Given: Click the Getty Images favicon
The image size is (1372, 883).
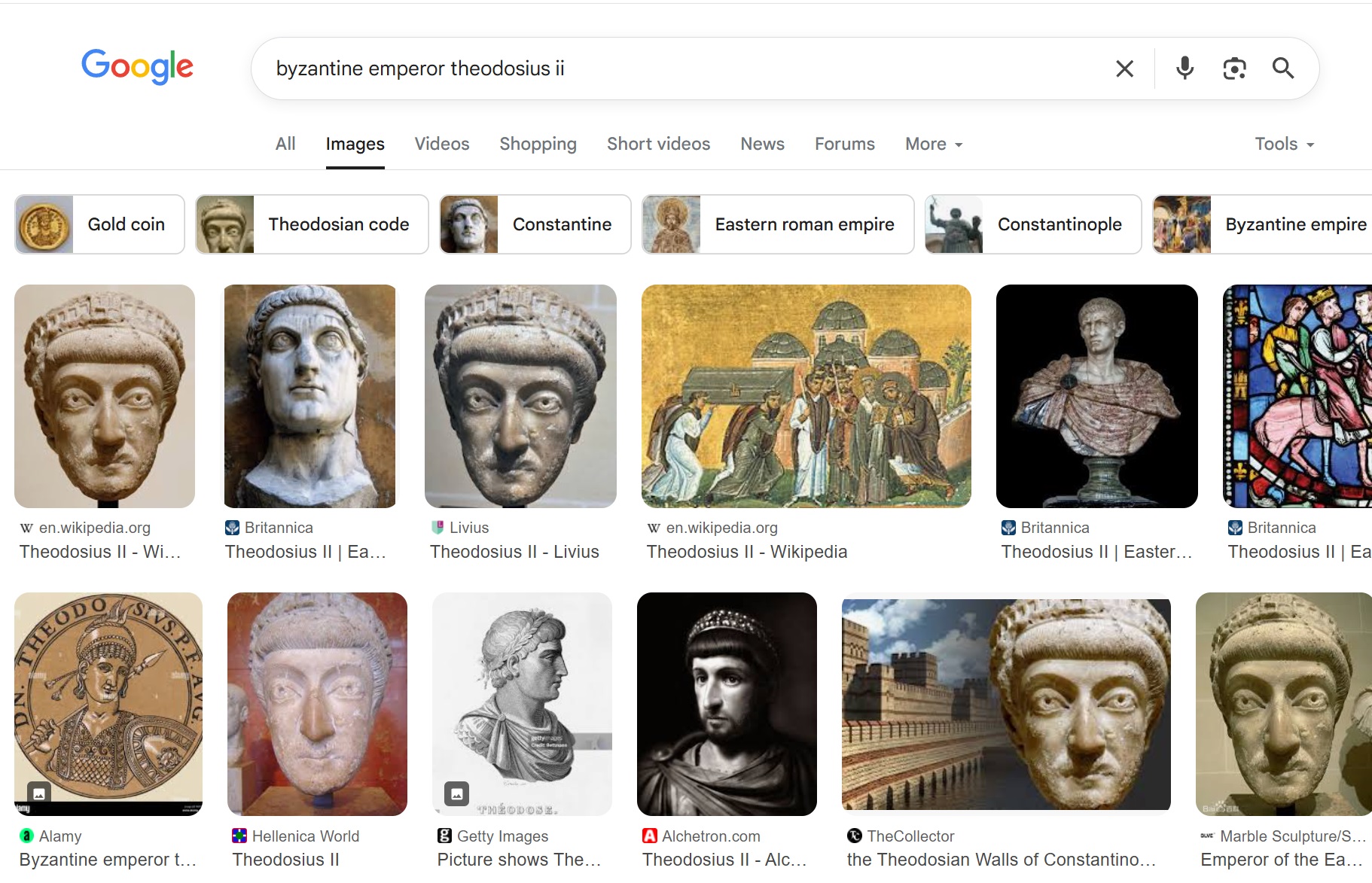Looking at the screenshot, I should point(444,836).
